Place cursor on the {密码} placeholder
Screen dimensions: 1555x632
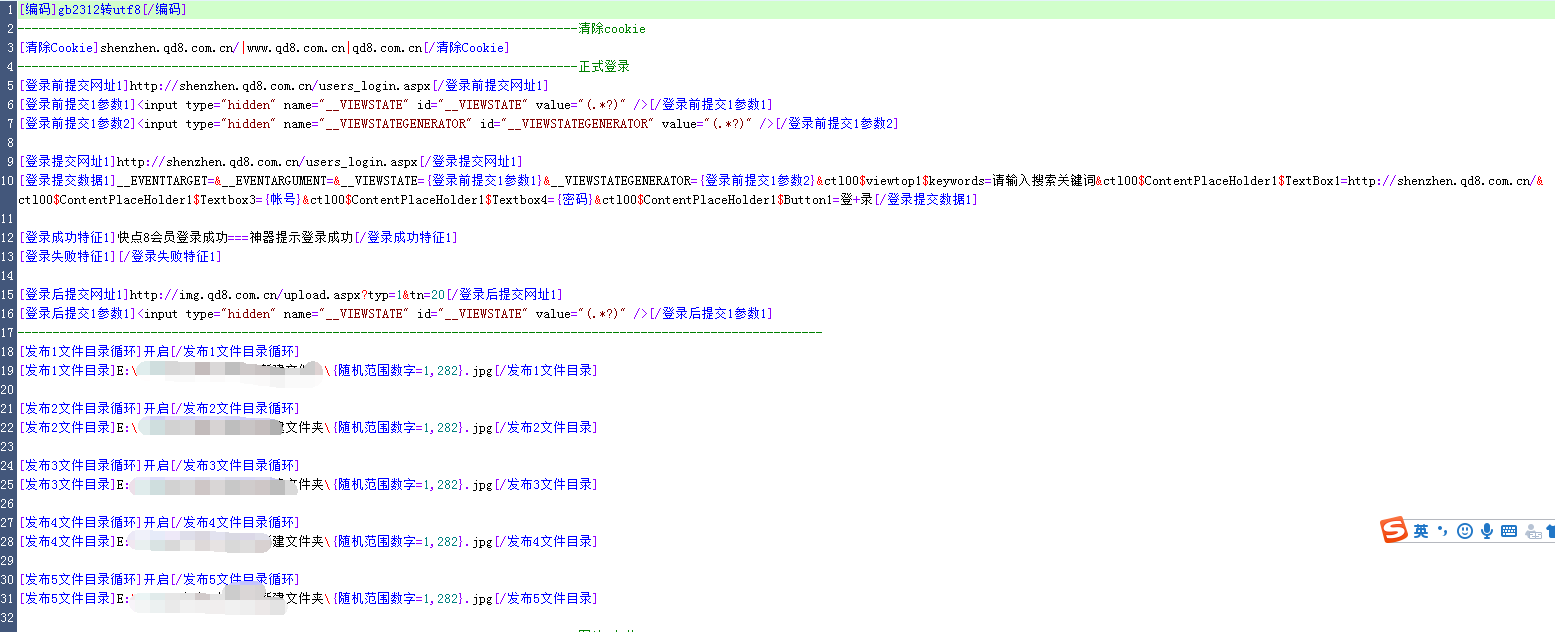(x=574, y=200)
